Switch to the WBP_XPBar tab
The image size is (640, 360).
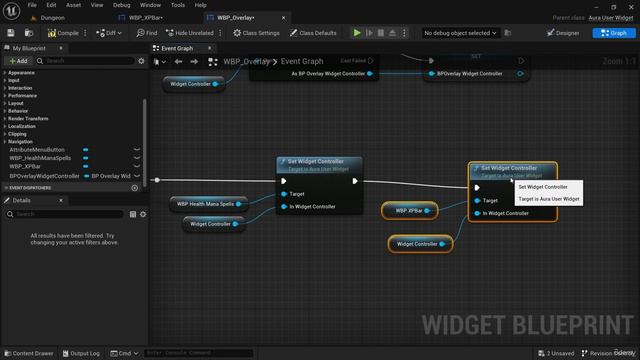click(145, 18)
